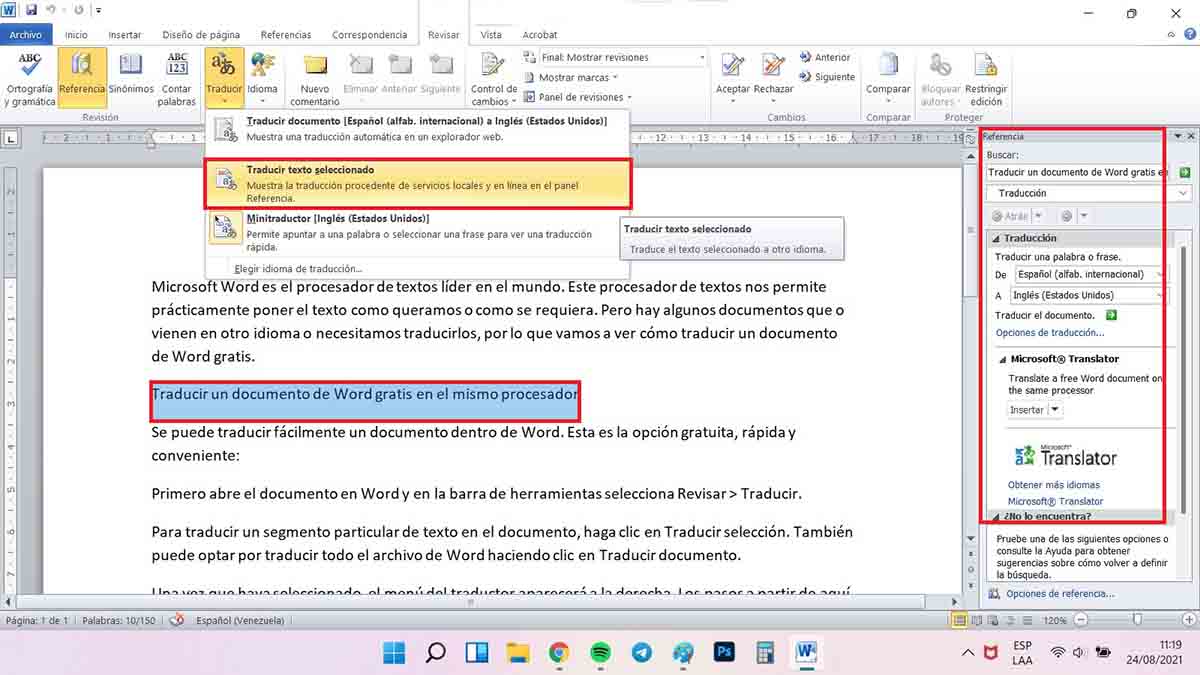Open the Archivo tab
The height and width of the screenshot is (675, 1200).
(x=26, y=34)
